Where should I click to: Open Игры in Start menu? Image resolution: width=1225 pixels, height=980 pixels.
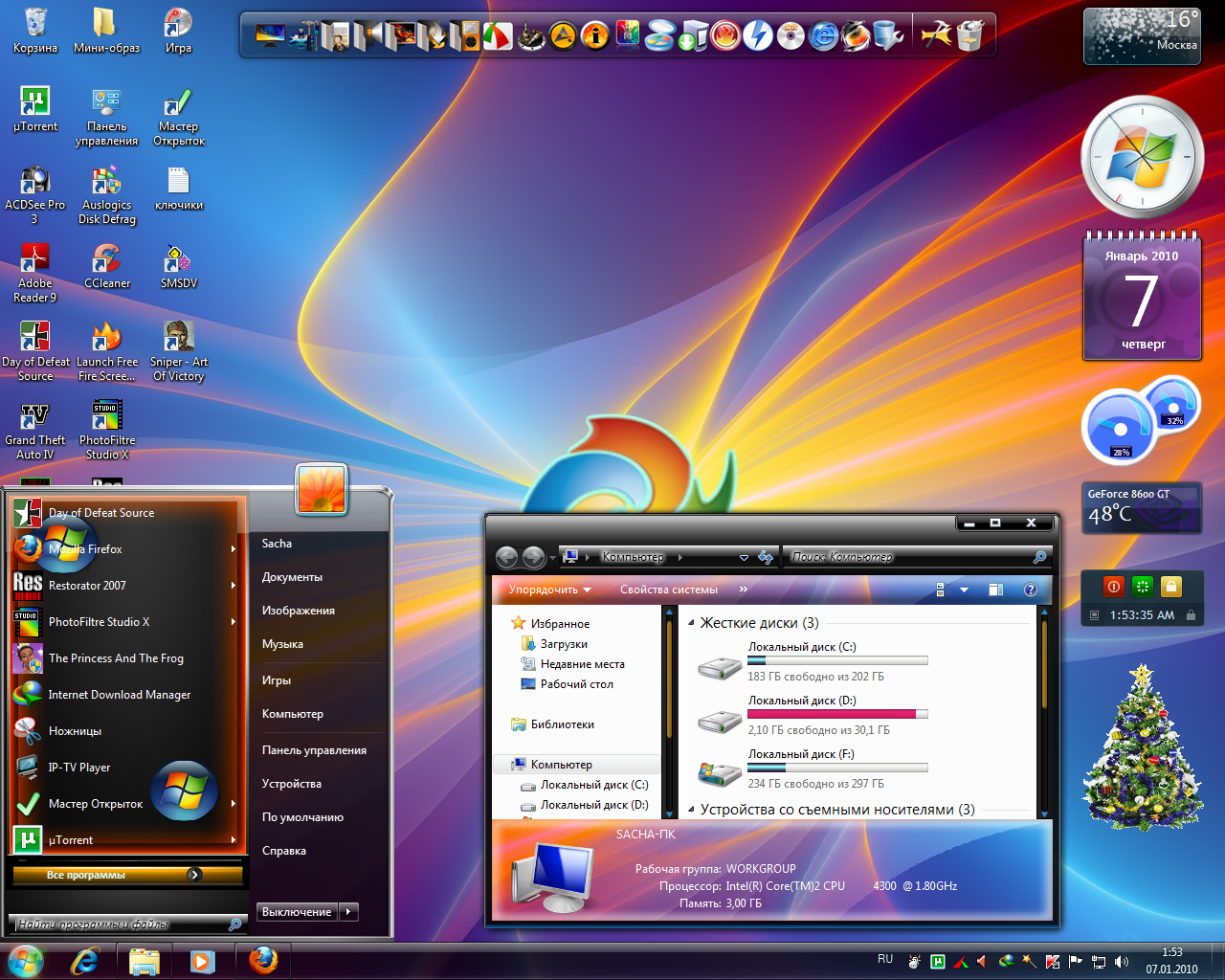click(277, 680)
